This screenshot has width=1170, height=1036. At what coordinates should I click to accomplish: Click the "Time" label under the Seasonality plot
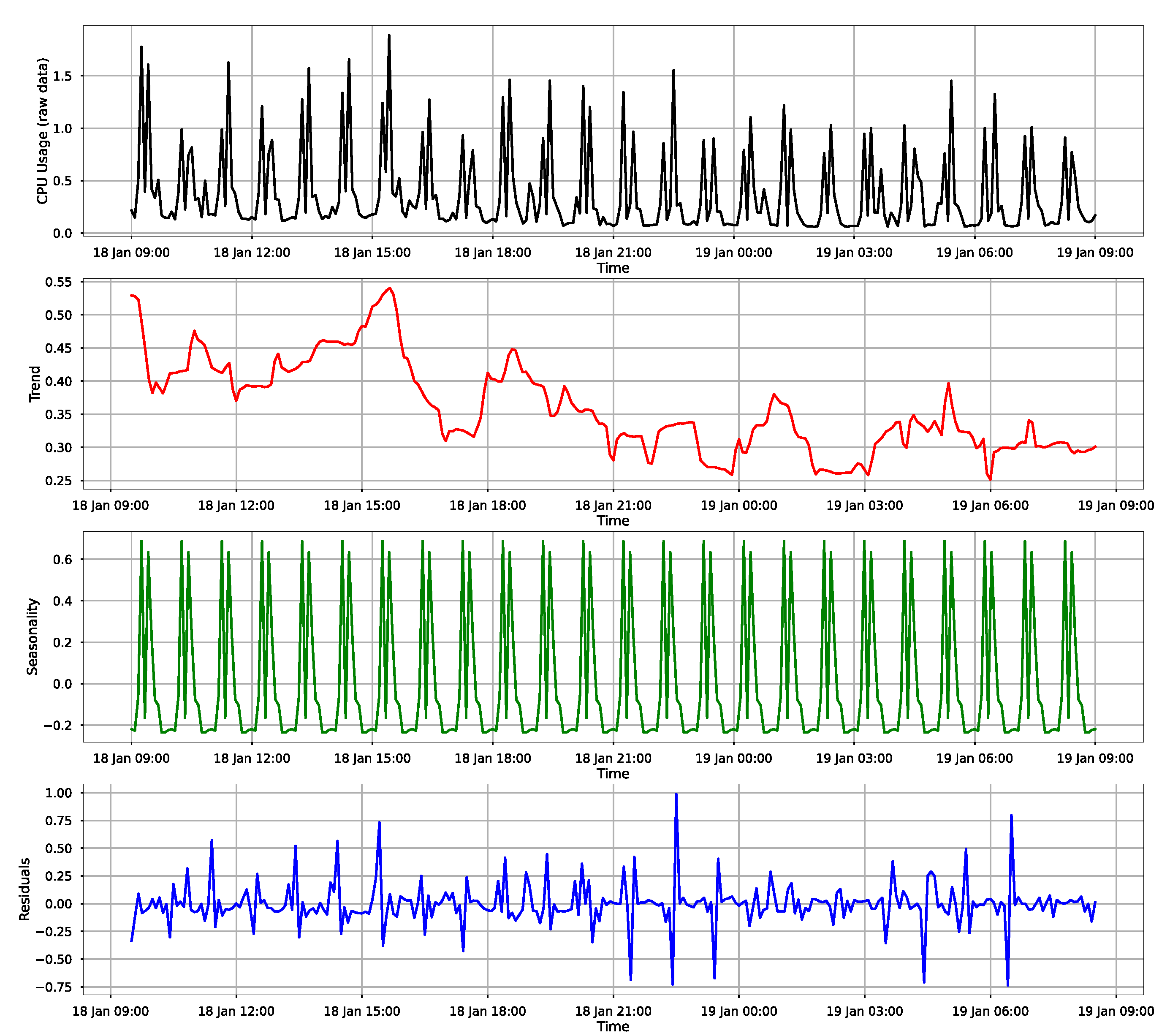click(613, 774)
